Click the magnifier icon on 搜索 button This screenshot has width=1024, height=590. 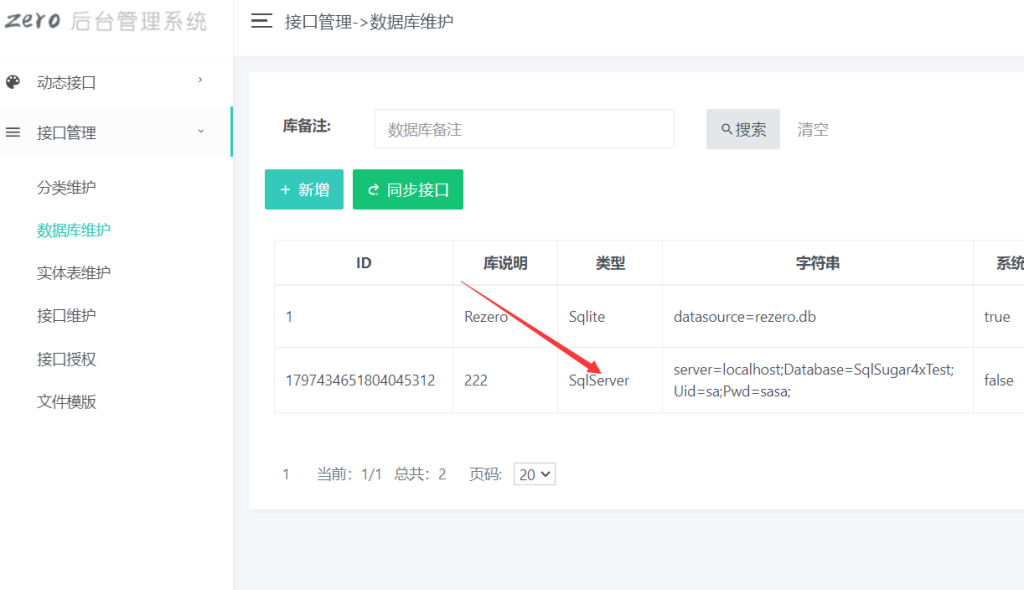click(727, 129)
